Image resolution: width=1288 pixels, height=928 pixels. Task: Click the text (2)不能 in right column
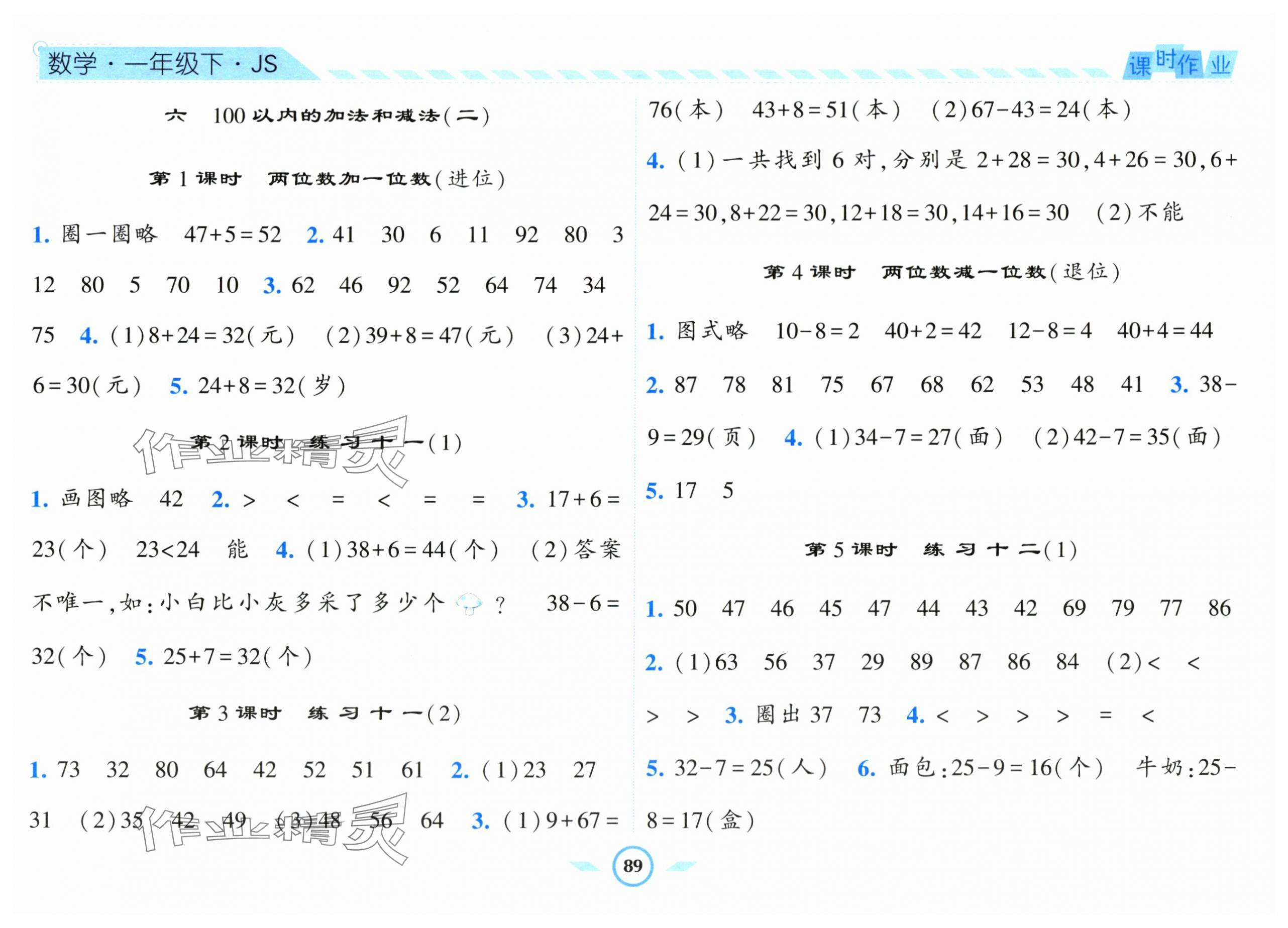(x=1139, y=213)
